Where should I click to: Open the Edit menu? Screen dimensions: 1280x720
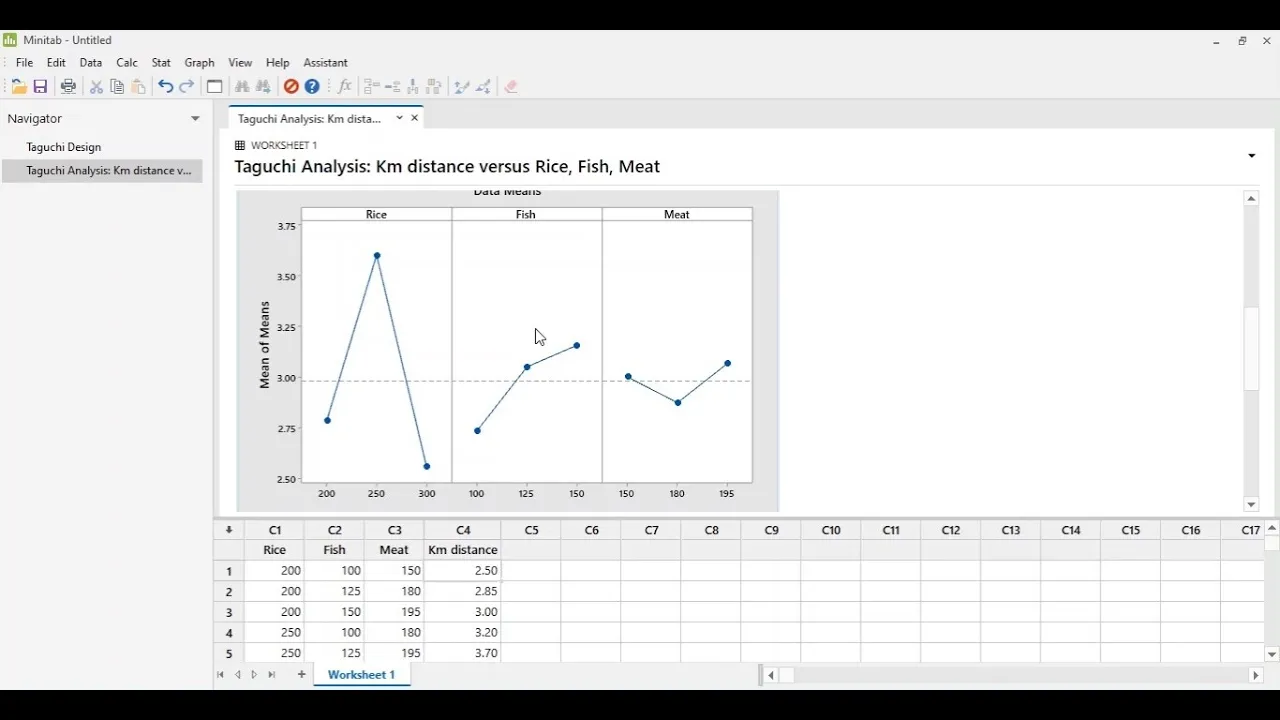[x=56, y=63]
